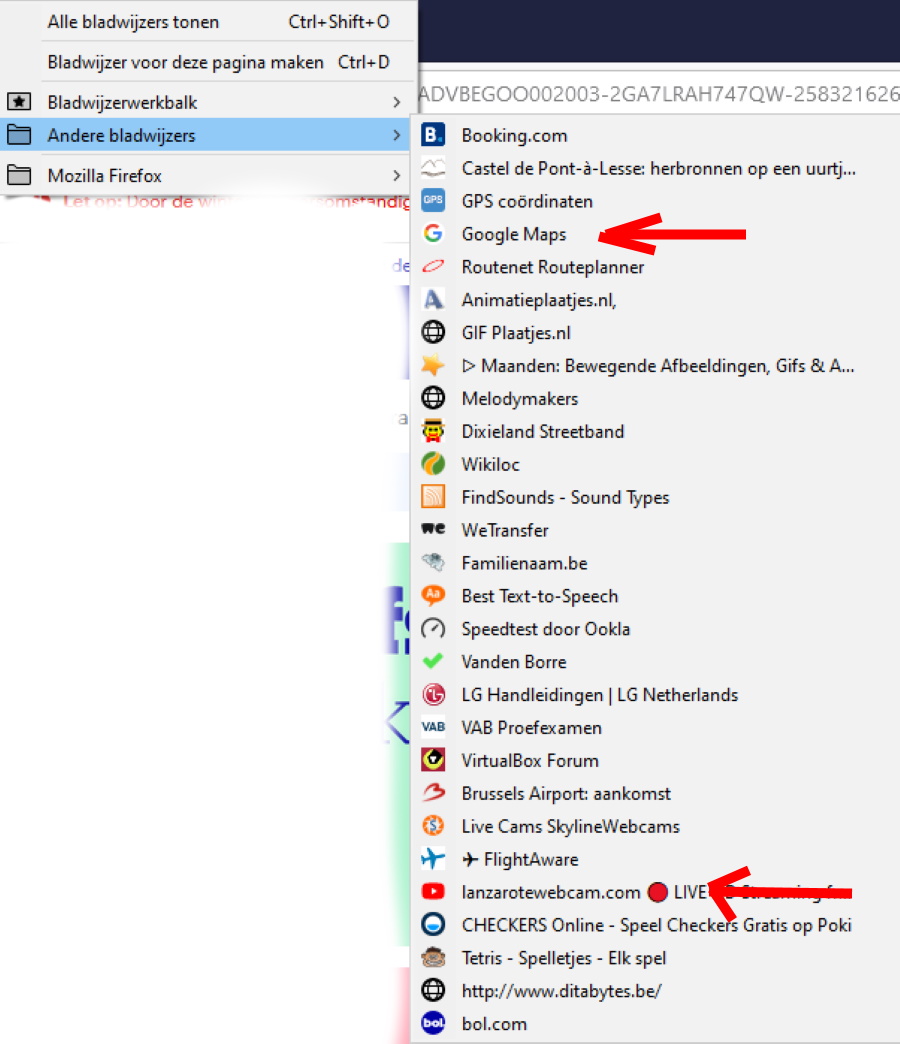Click the SkylineWebcams favicon
Viewport: 900px width, 1044px height.
point(433,826)
